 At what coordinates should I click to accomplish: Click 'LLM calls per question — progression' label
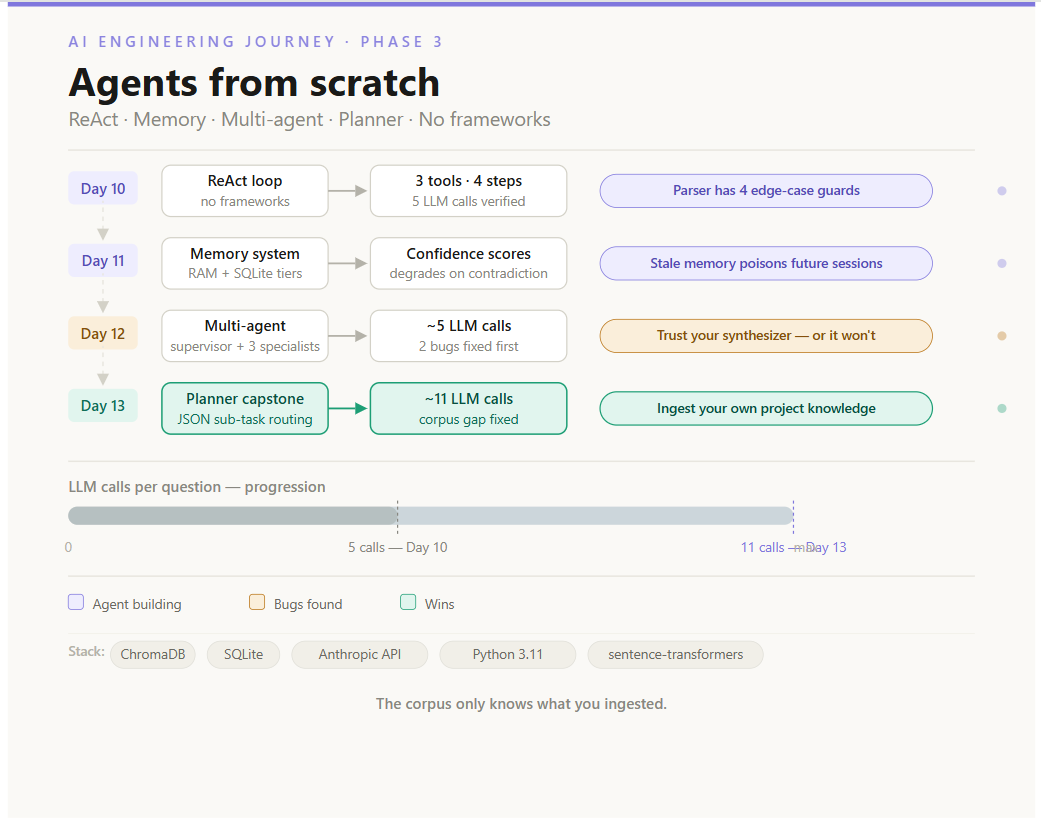coord(197,487)
